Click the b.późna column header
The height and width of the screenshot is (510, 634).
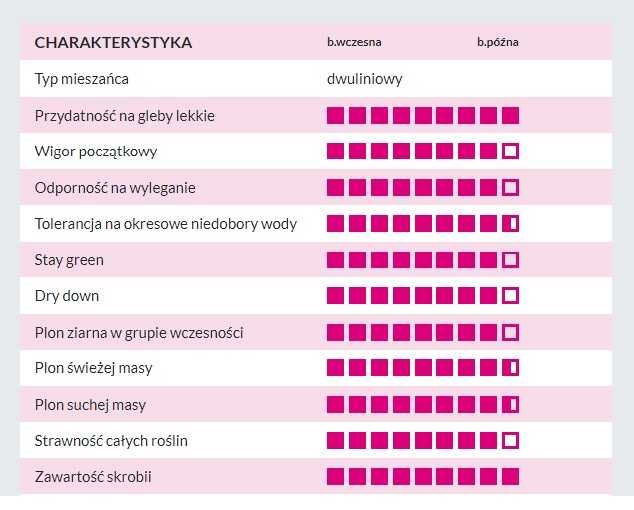pyautogui.click(x=497, y=42)
